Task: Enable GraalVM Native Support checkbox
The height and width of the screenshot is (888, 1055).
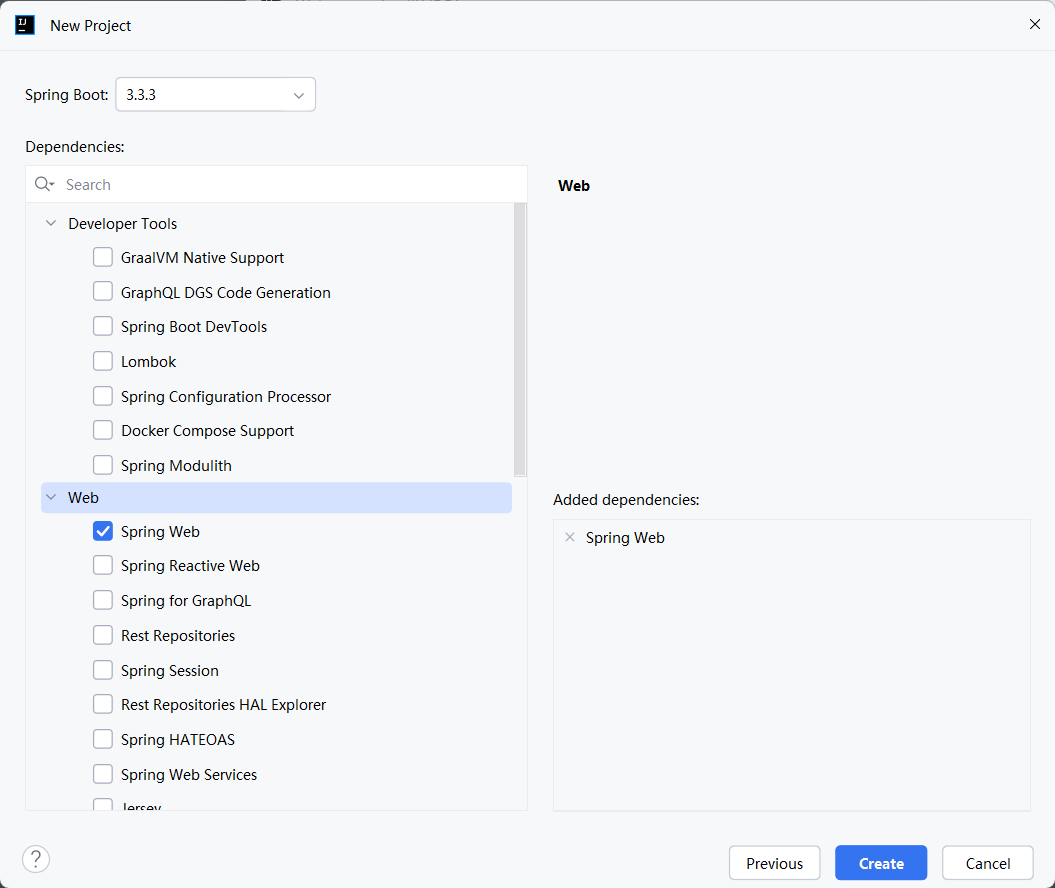Action: point(103,257)
